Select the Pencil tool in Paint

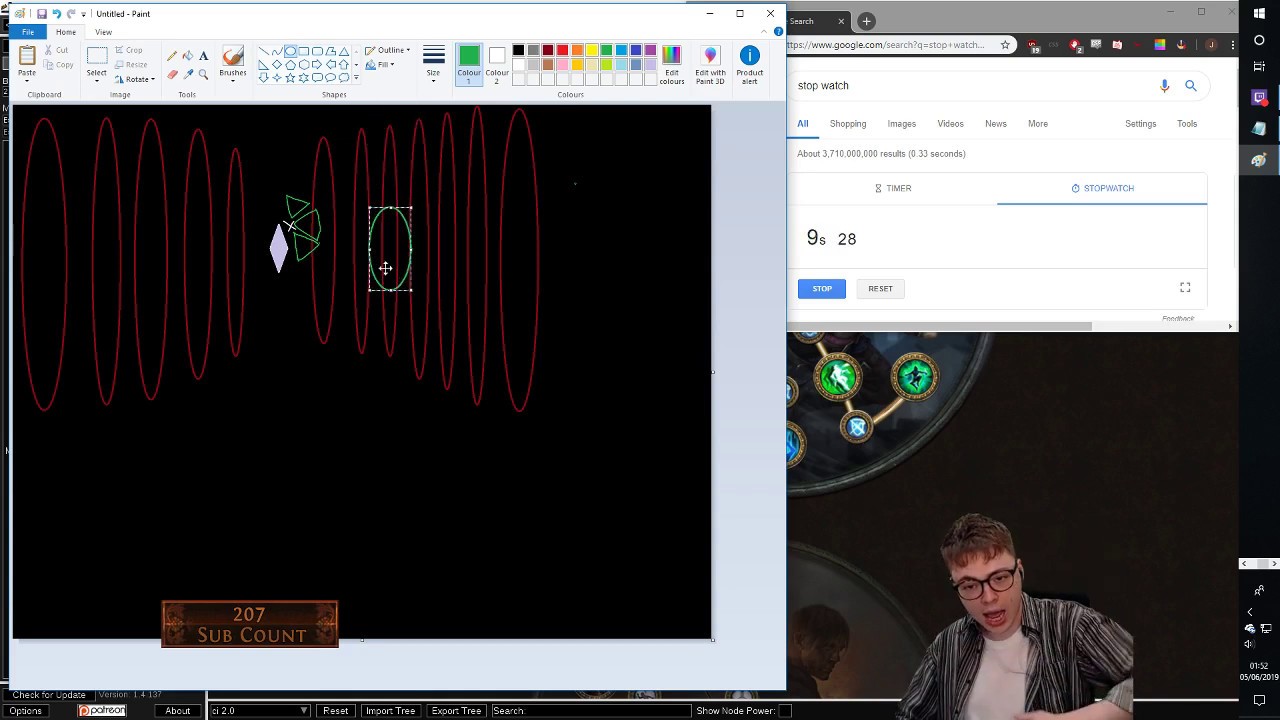click(x=172, y=56)
